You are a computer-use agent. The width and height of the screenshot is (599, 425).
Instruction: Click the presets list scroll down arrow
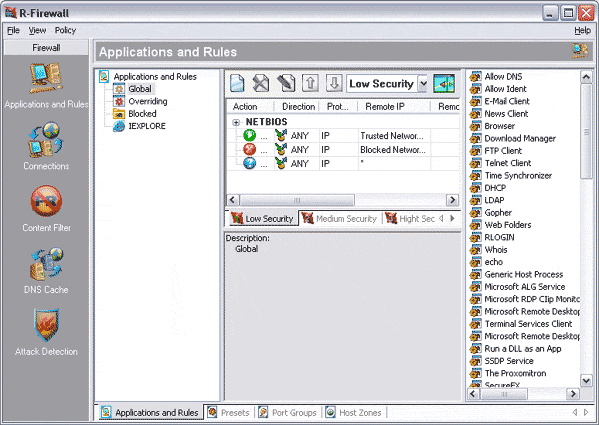point(586,380)
